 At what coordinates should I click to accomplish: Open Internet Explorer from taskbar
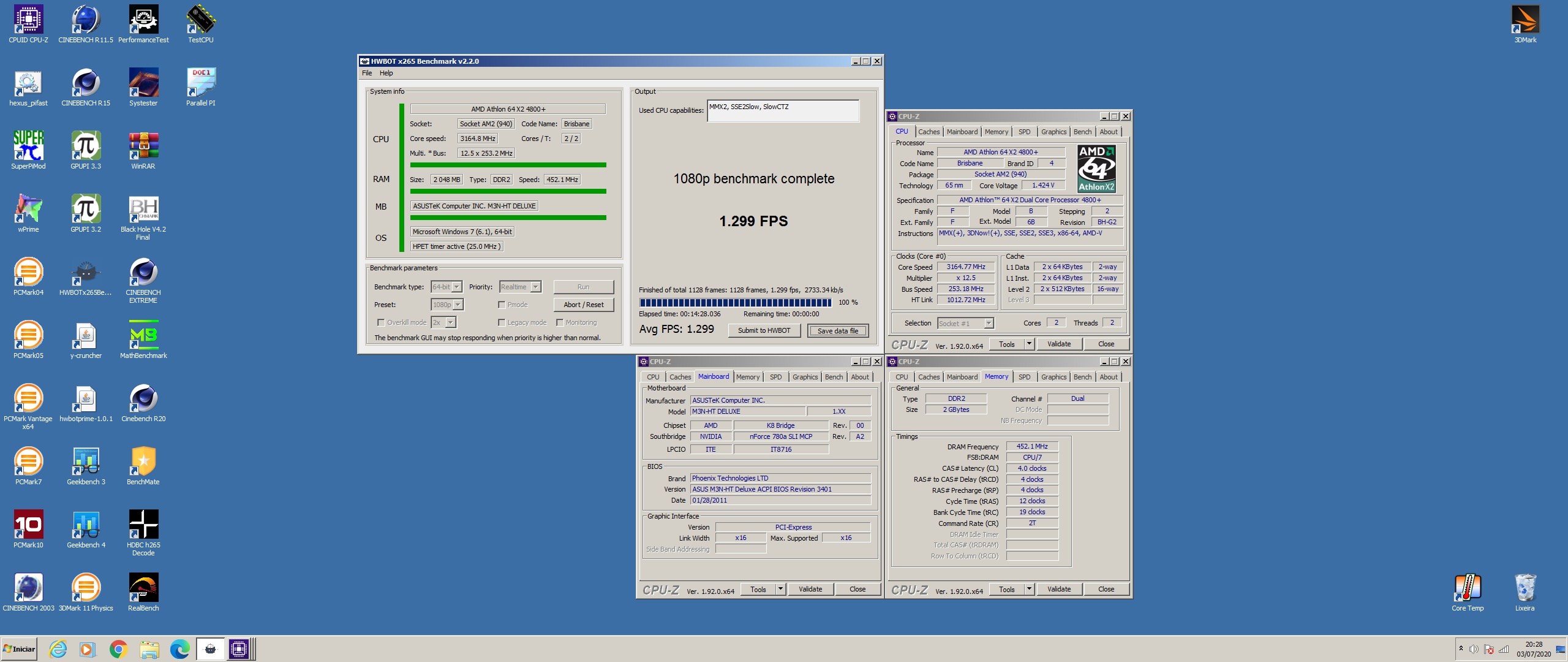[x=58, y=649]
